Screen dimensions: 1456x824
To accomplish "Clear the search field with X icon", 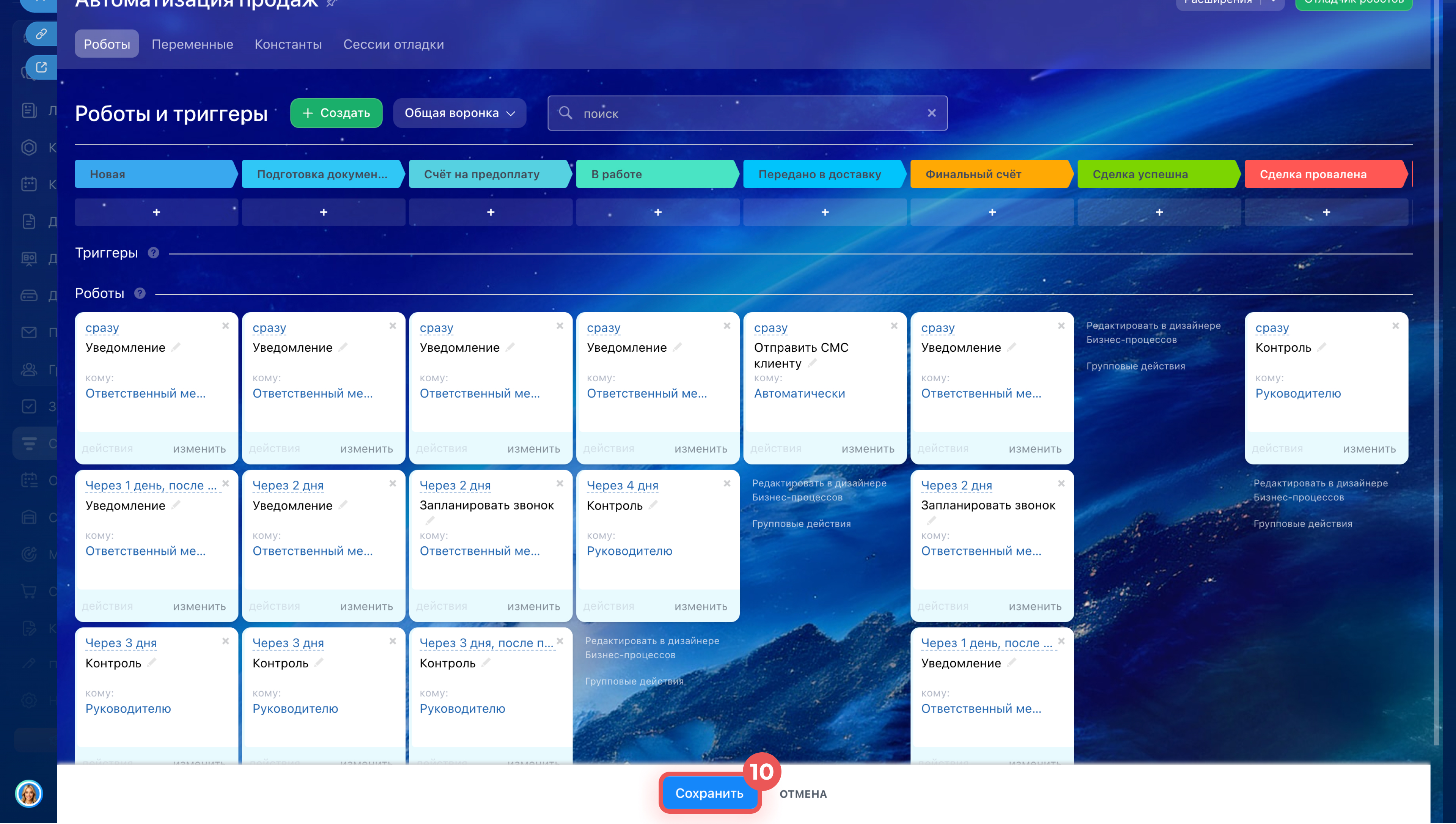I will pos(931,113).
